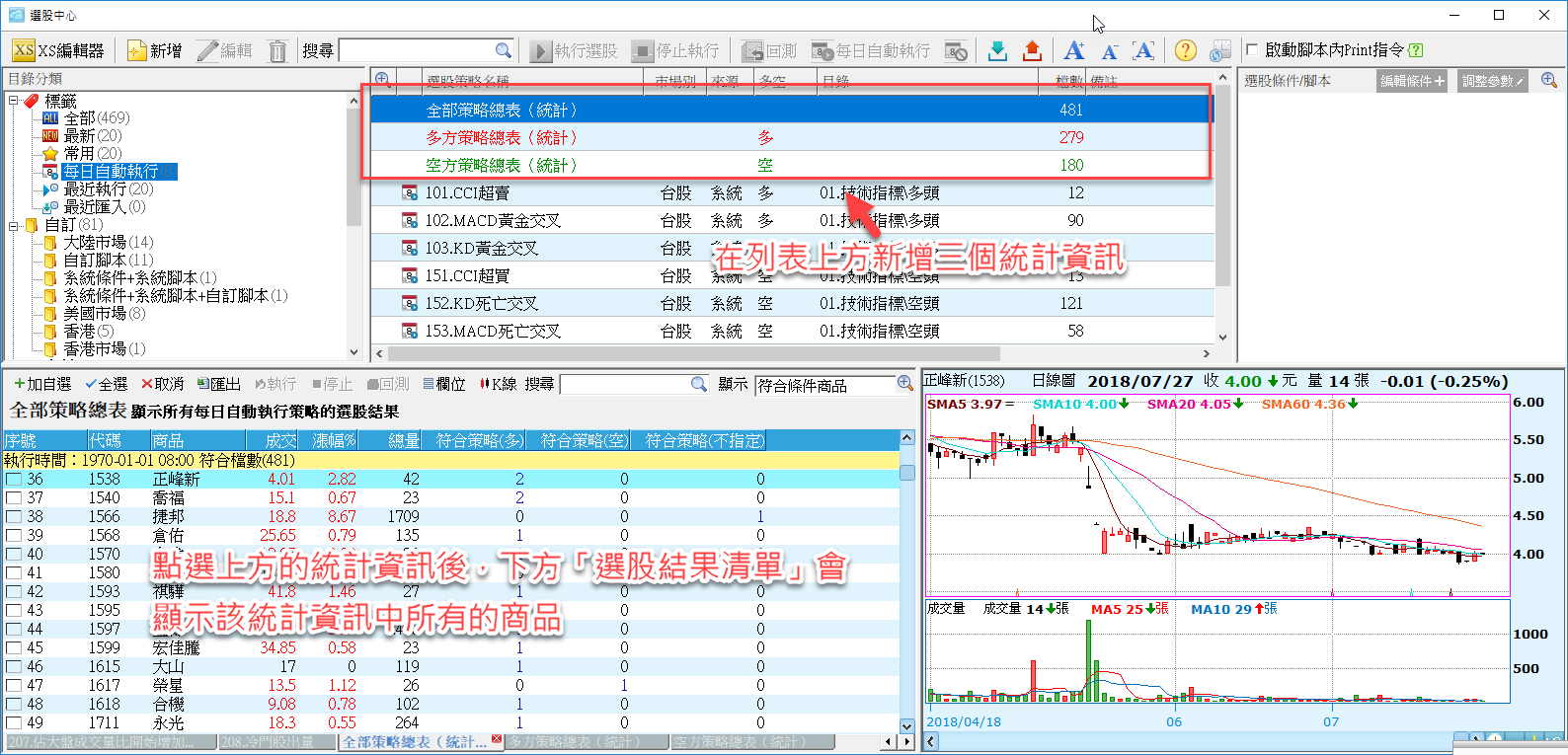Click the download/import arrow icon in toolbar
Screen dimensions: 1568x755
(997, 50)
